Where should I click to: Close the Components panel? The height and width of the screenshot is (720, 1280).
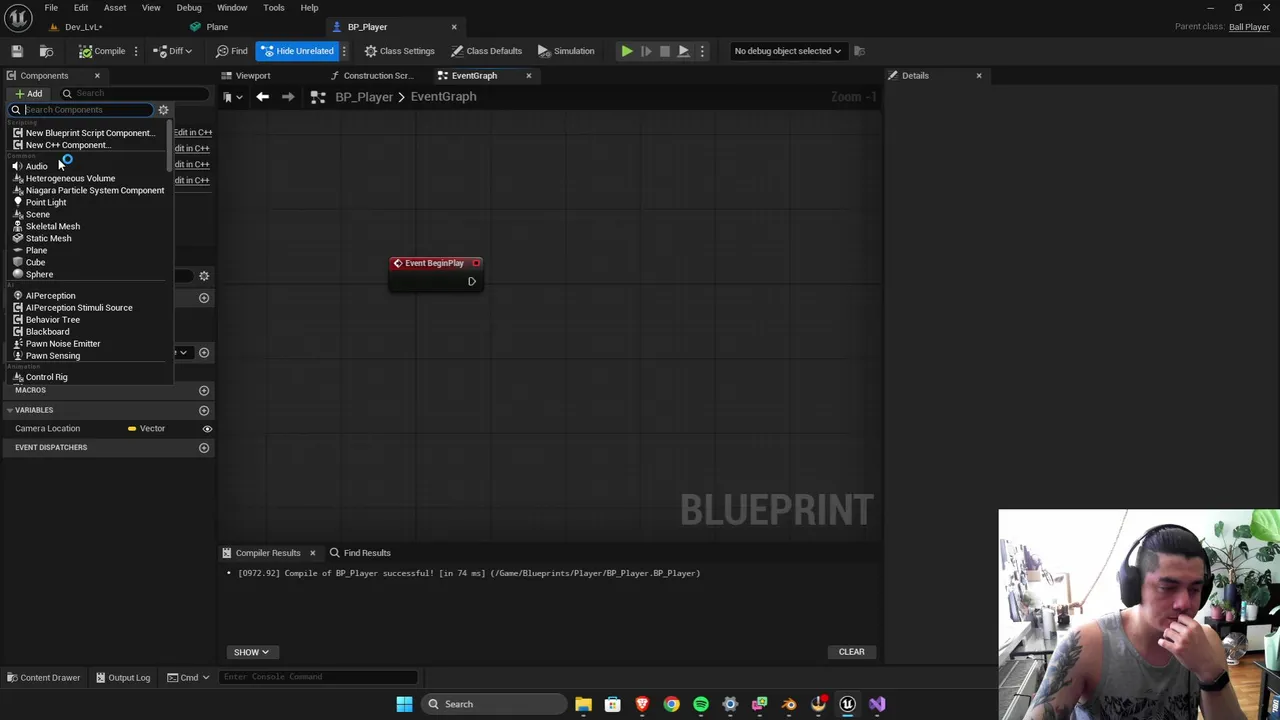tap(97, 76)
